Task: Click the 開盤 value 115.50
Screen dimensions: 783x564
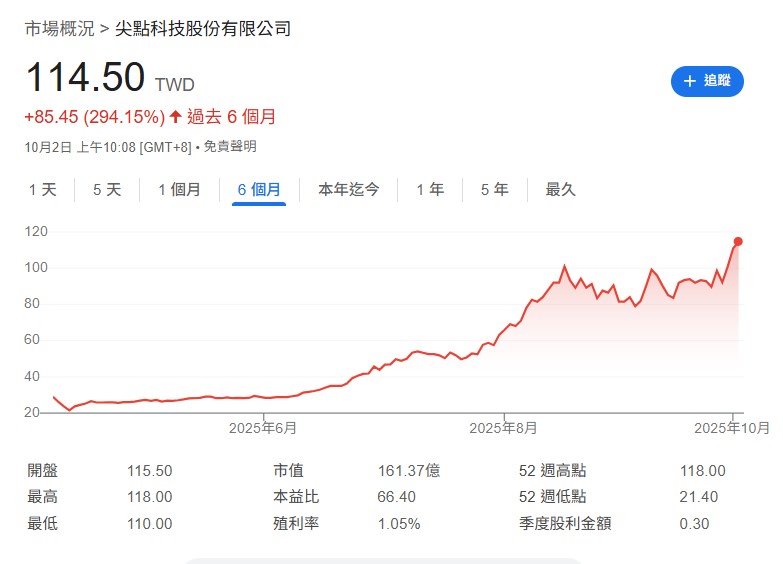Action: (149, 471)
